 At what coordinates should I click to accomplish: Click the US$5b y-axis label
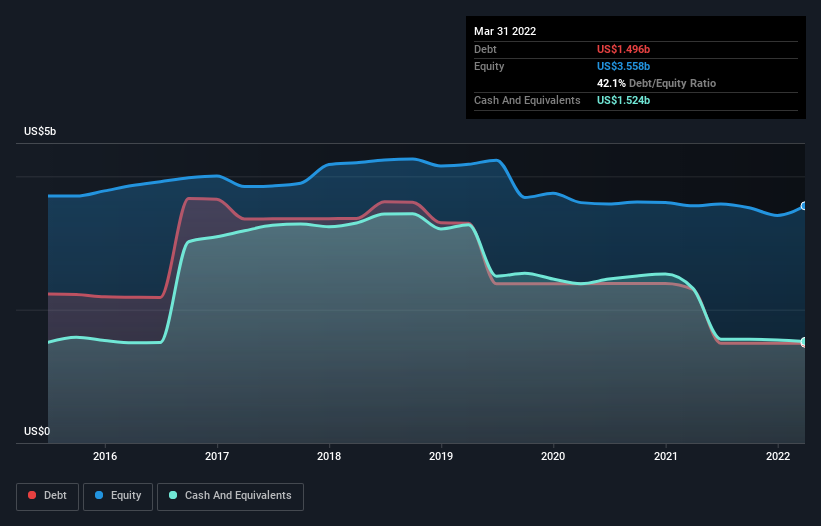point(40,131)
